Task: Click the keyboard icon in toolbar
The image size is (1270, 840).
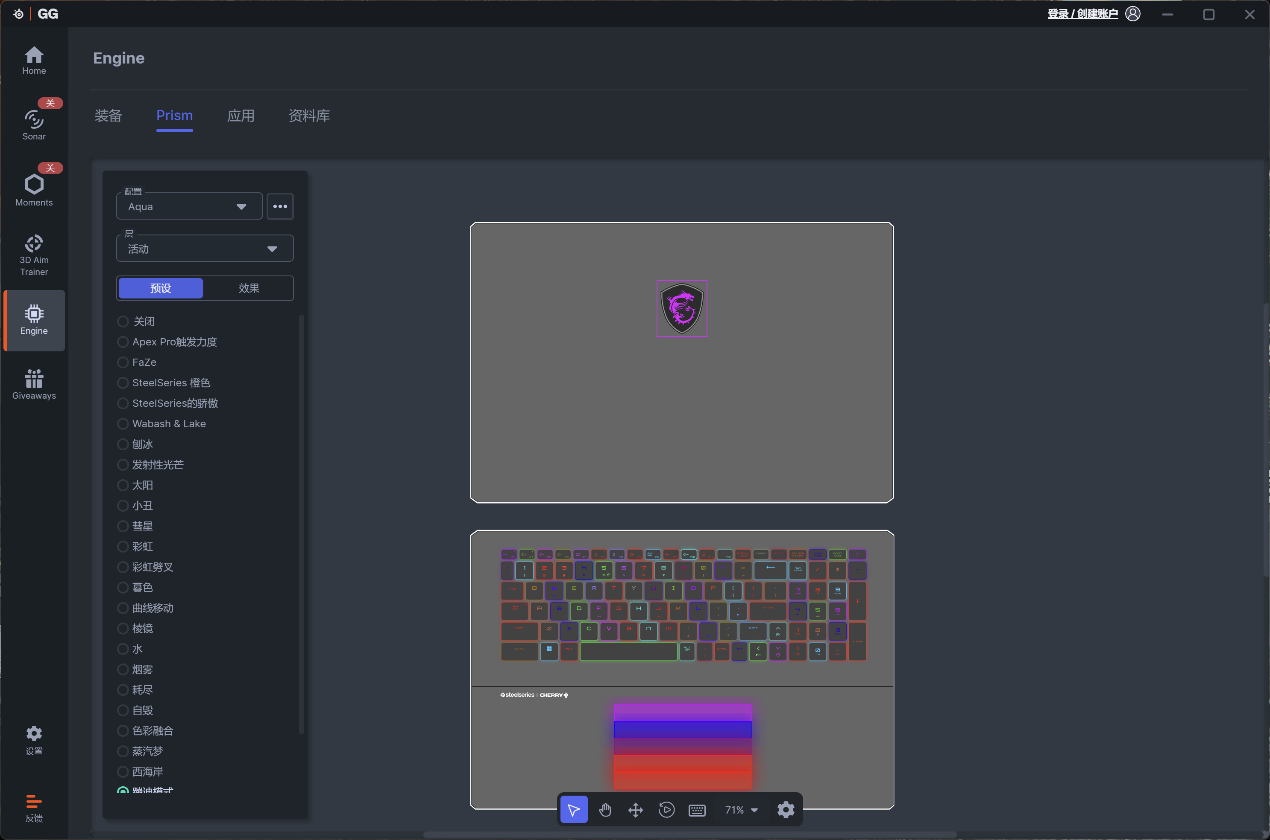Action: coord(698,810)
